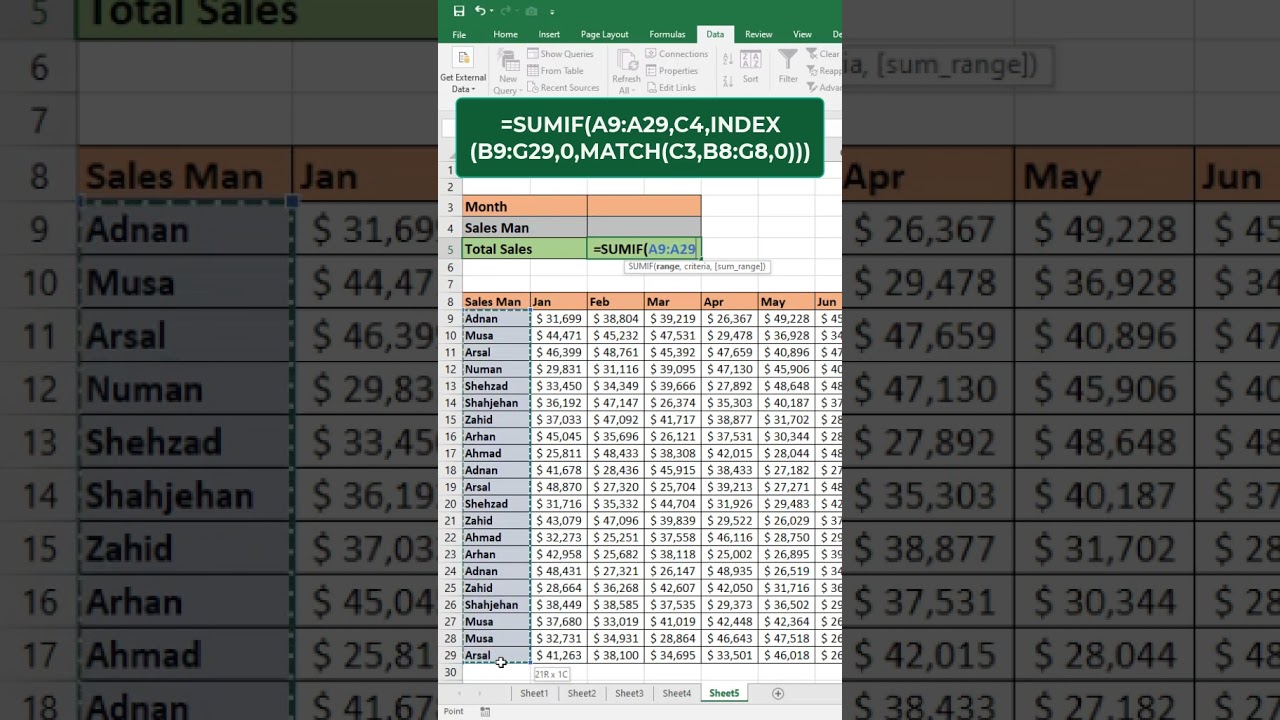
Task: Switch to the Sheet4 worksheet tab
Action: coord(676,693)
